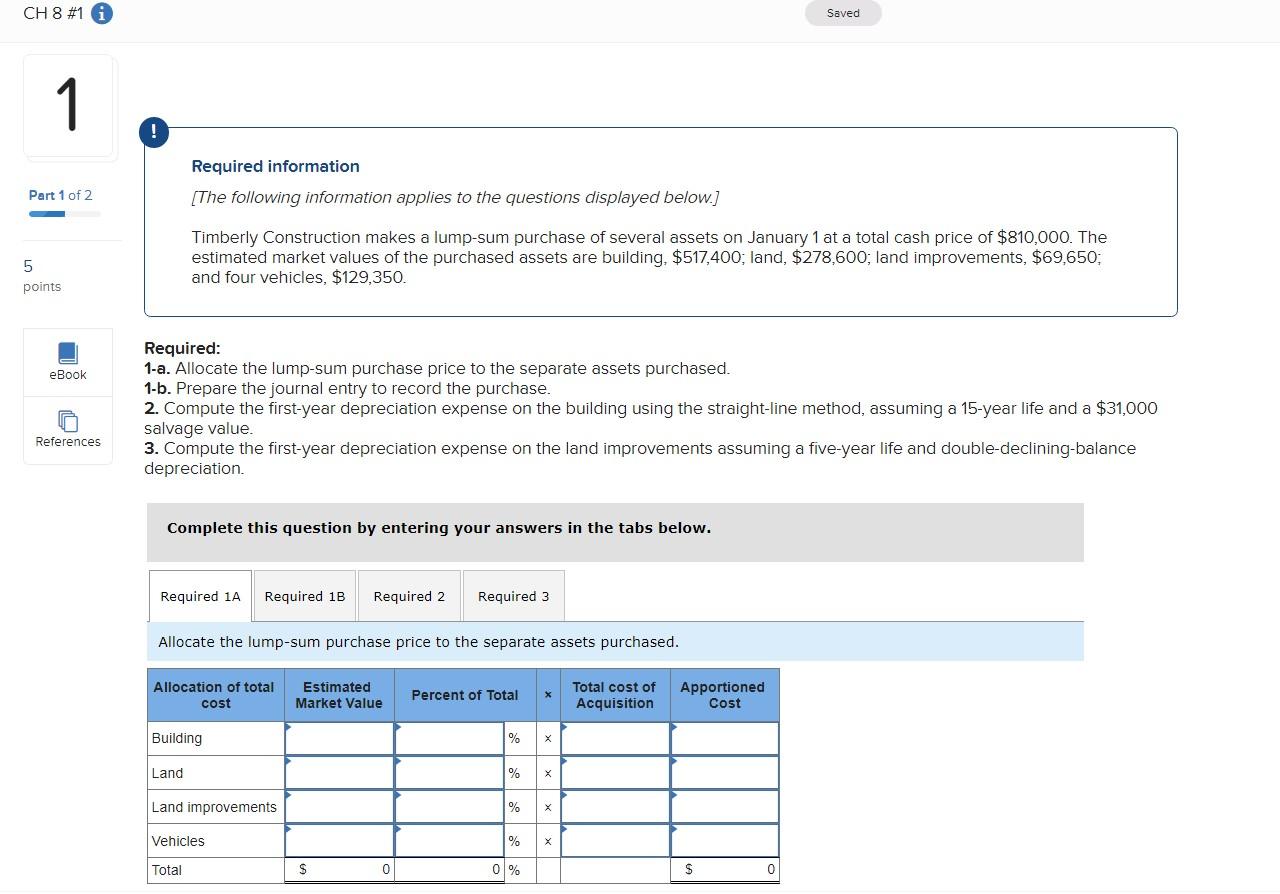Click the 'Land improvements' row label

click(x=214, y=807)
